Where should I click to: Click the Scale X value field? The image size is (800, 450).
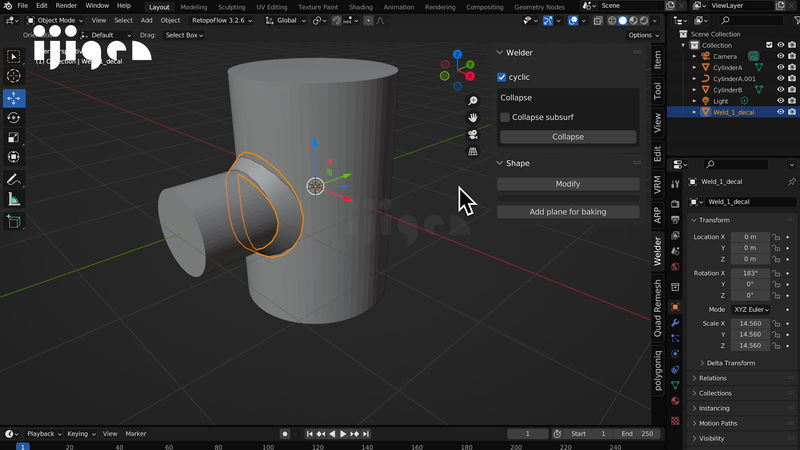(x=750, y=324)
